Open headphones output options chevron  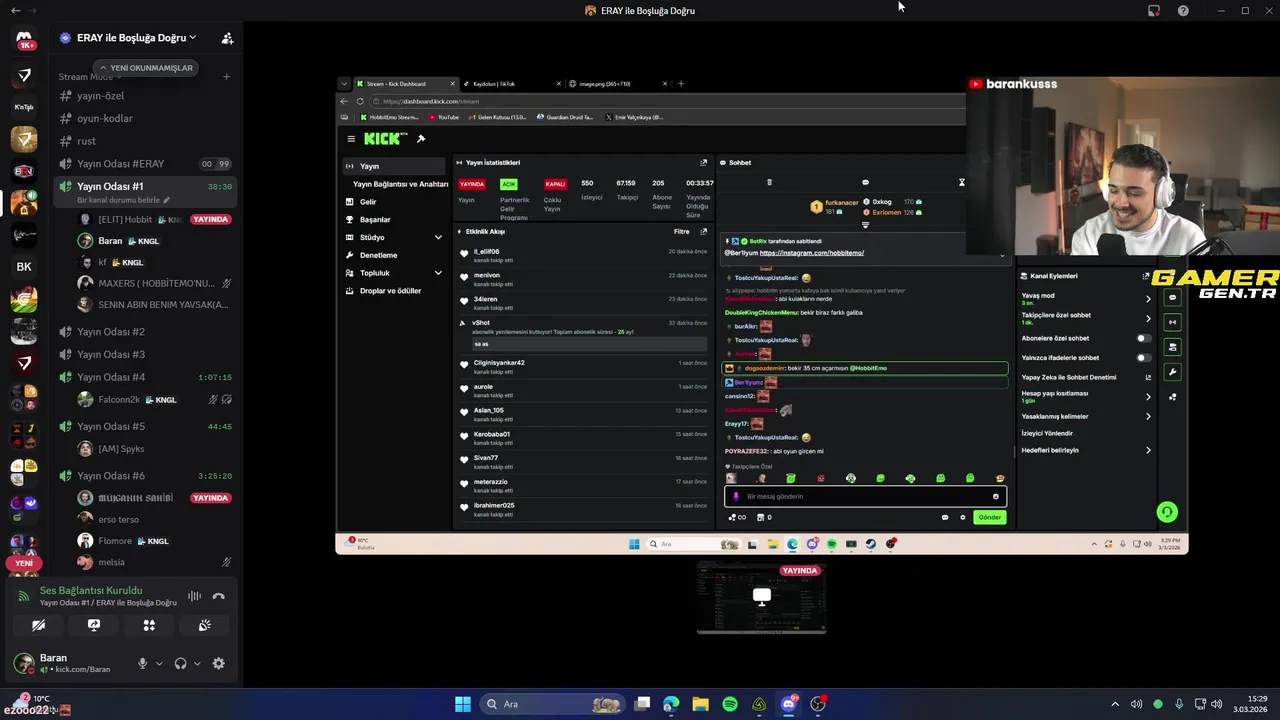click(197, 664)
